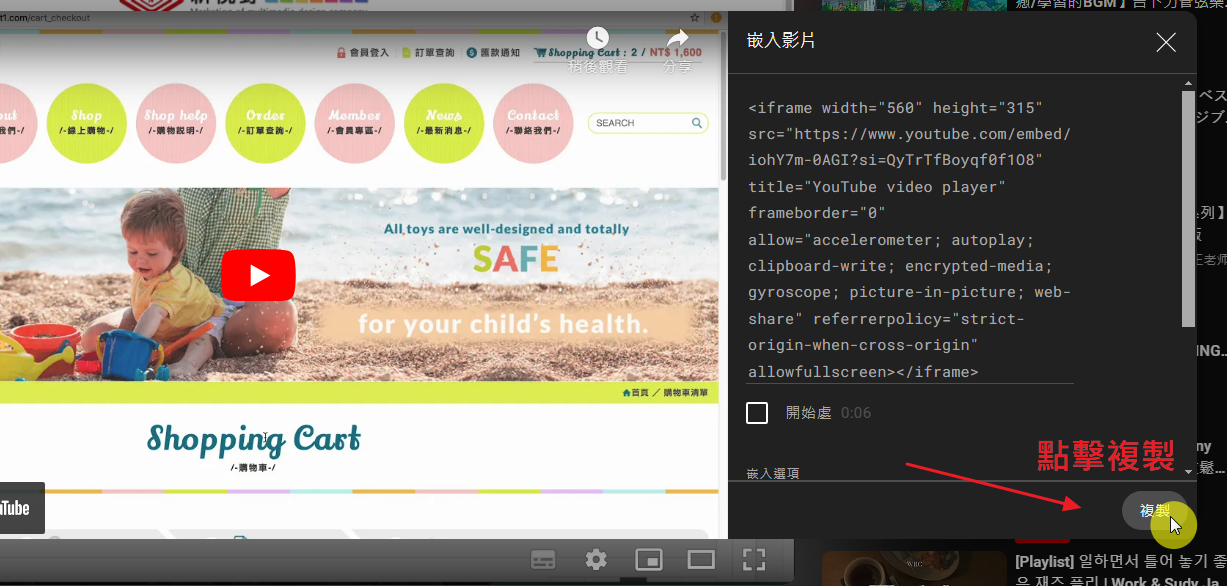Viewport: 1227px width, 586px height.
Task: Click the 0:06 start time field
Action: click(856, 413)
